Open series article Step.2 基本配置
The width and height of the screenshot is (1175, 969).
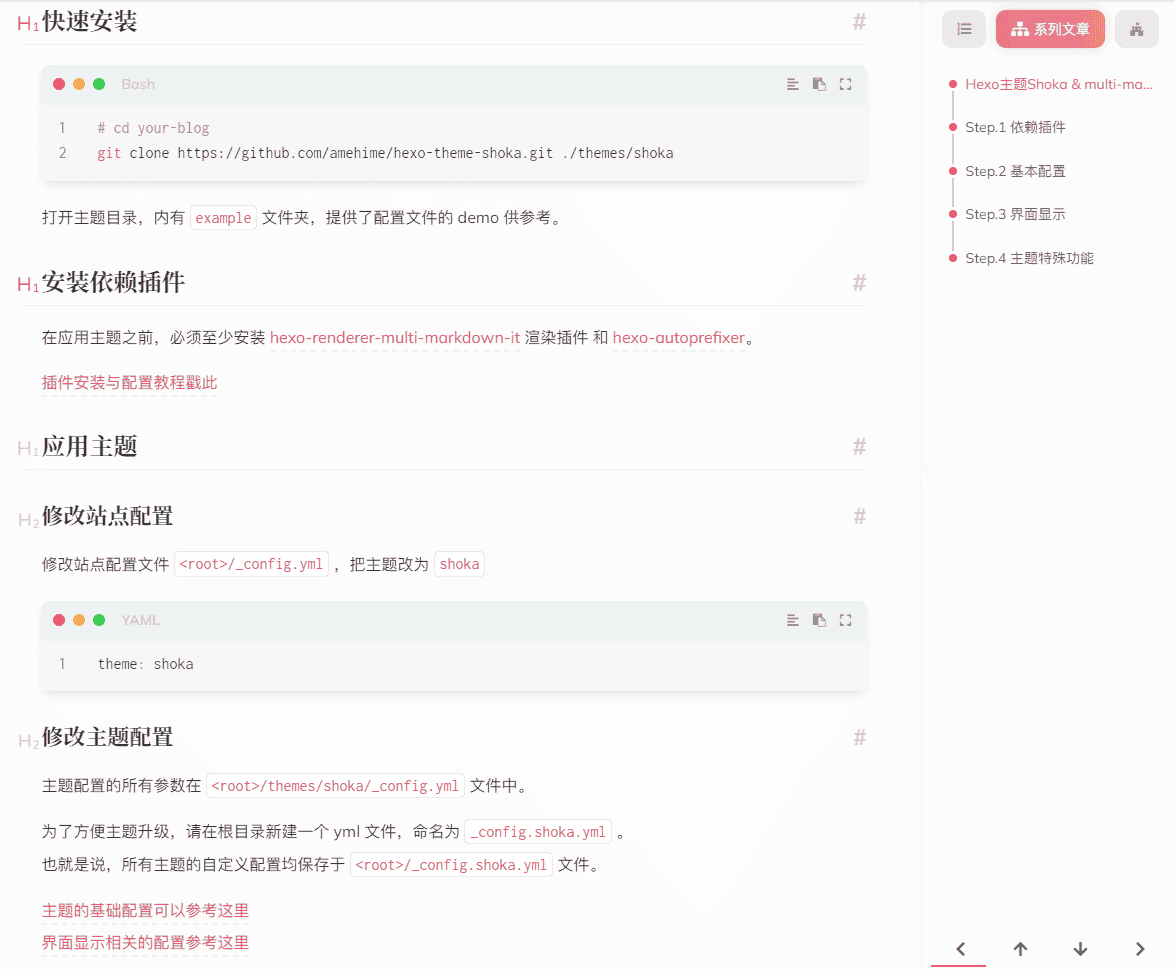1015,171
